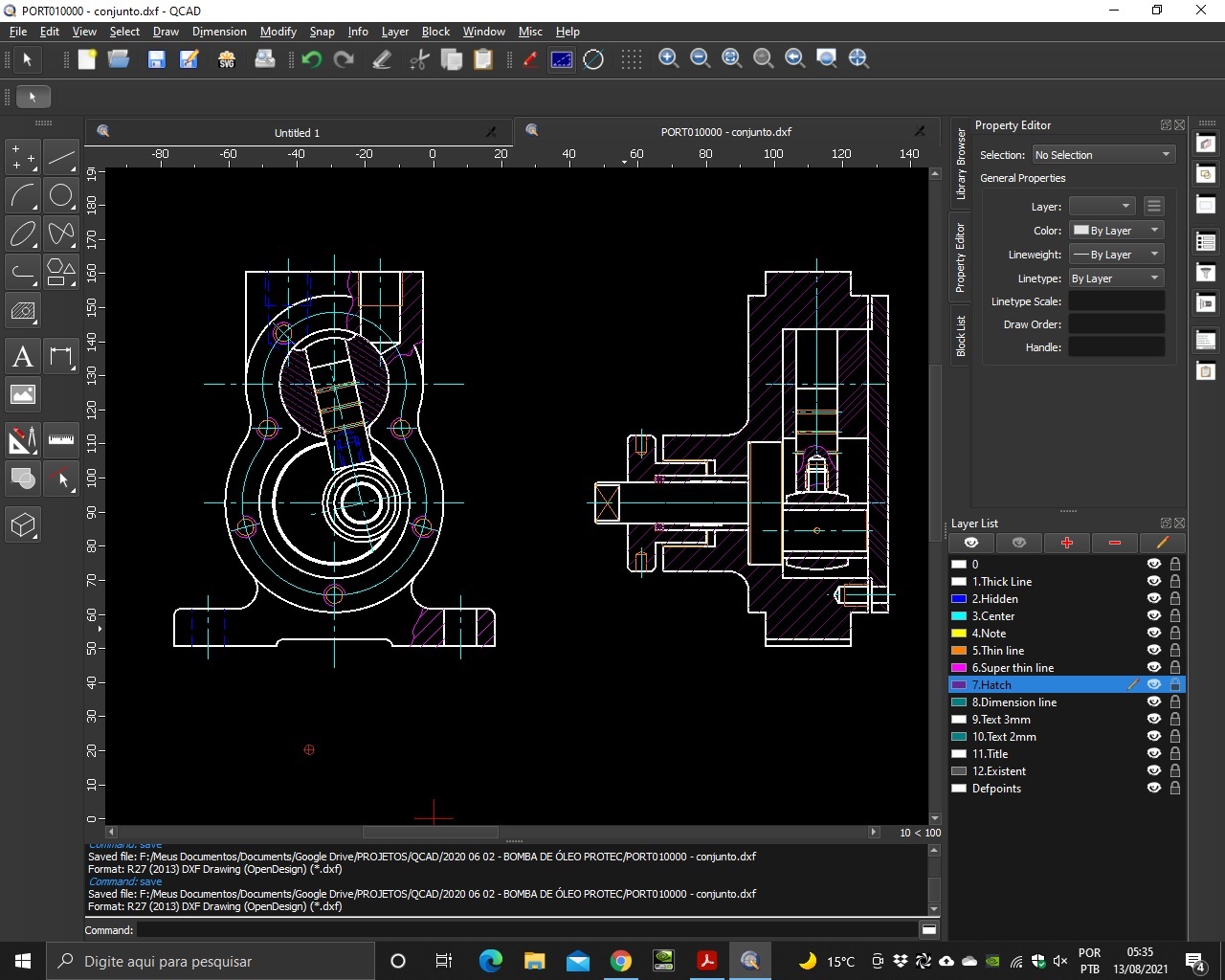Toggle lock on 8.Dimension line layer

click(1175, 702)
